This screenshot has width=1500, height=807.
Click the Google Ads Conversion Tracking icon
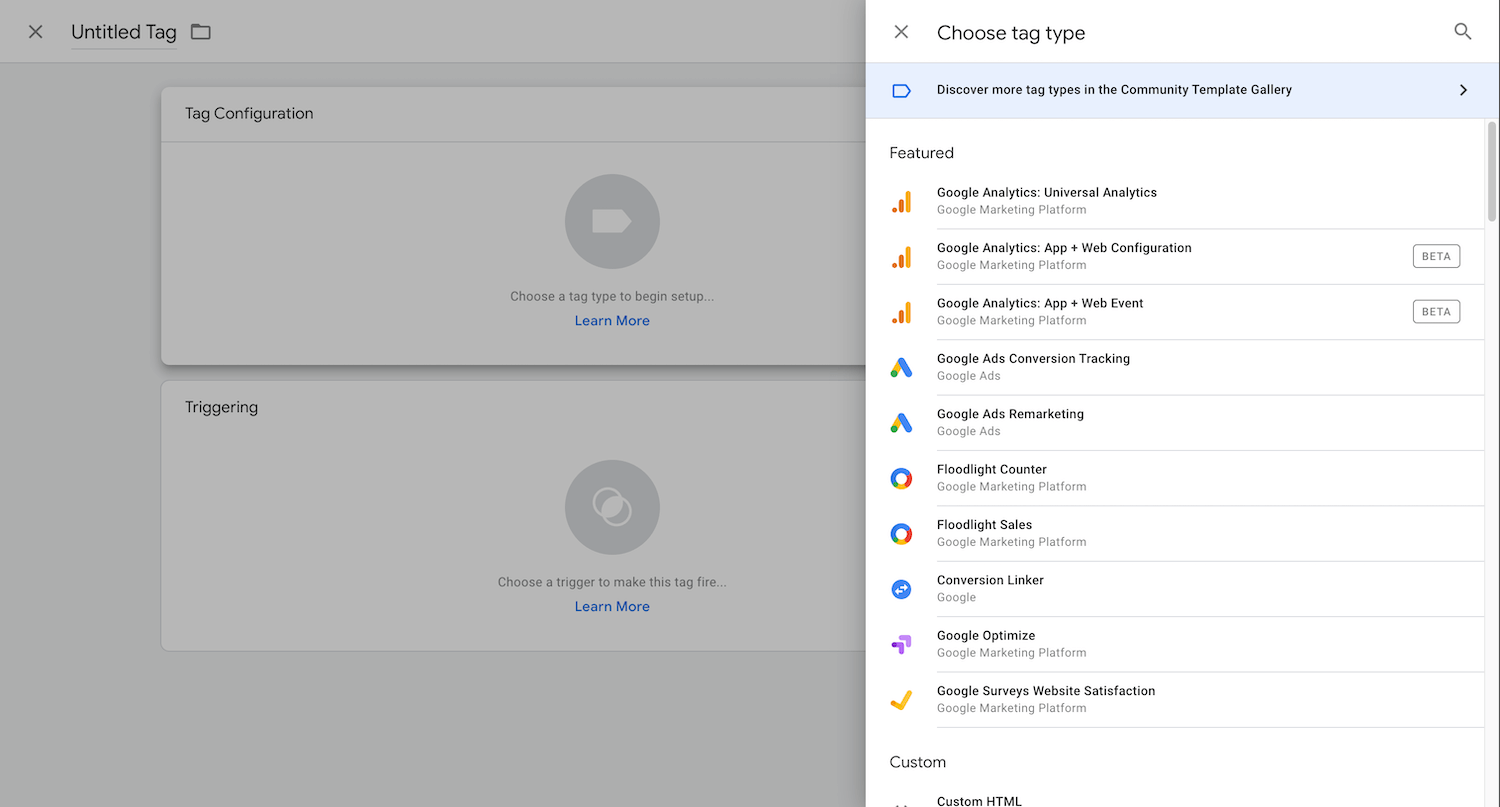[901, 367]
